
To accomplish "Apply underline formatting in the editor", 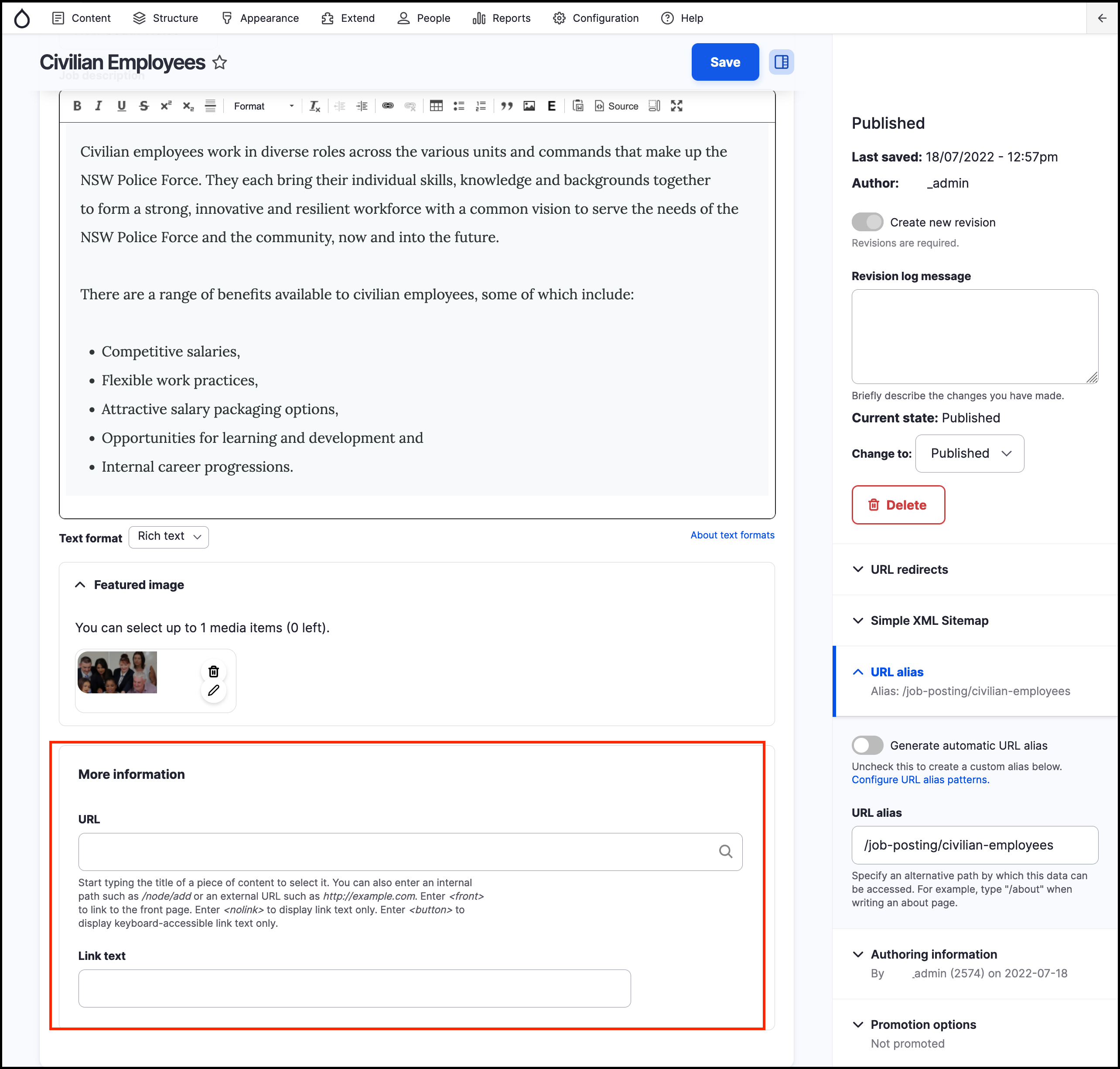I will coord(121,106).
